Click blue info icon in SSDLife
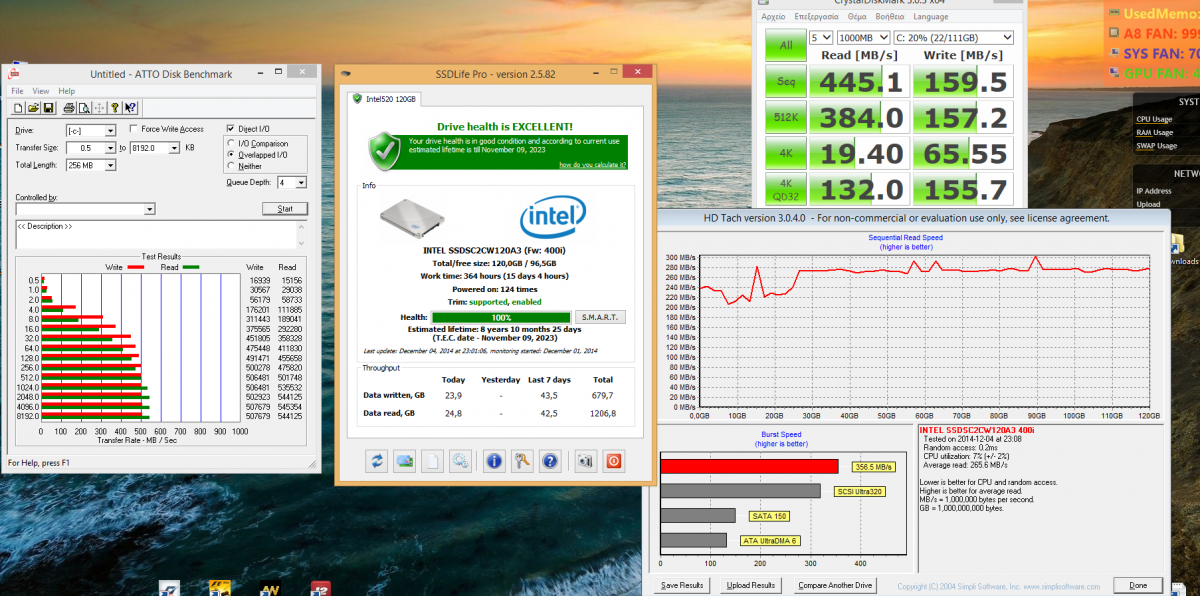1200x596 pixels. coord(494,461)
